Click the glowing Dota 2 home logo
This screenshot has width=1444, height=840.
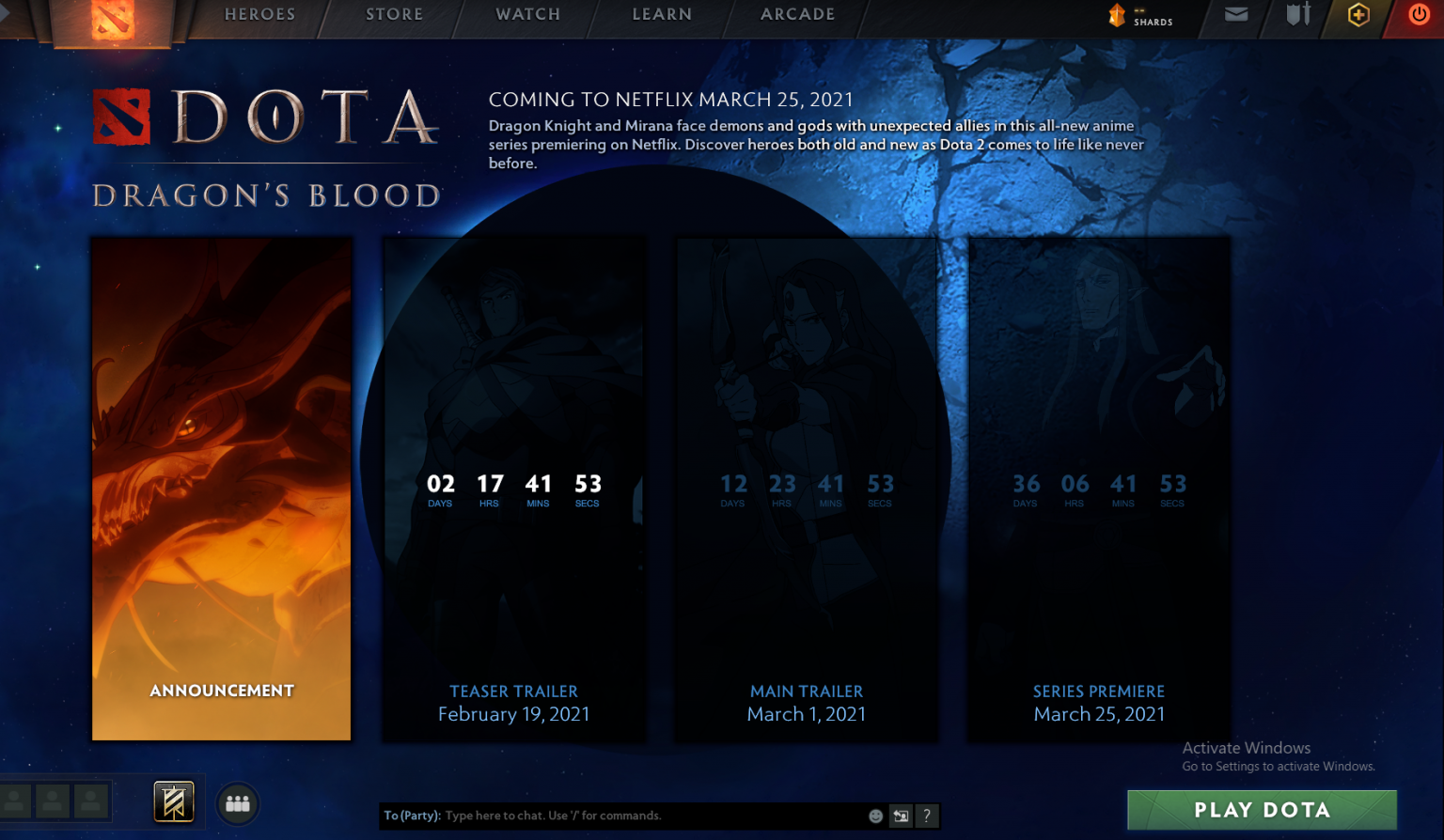[x=112, y=19]
